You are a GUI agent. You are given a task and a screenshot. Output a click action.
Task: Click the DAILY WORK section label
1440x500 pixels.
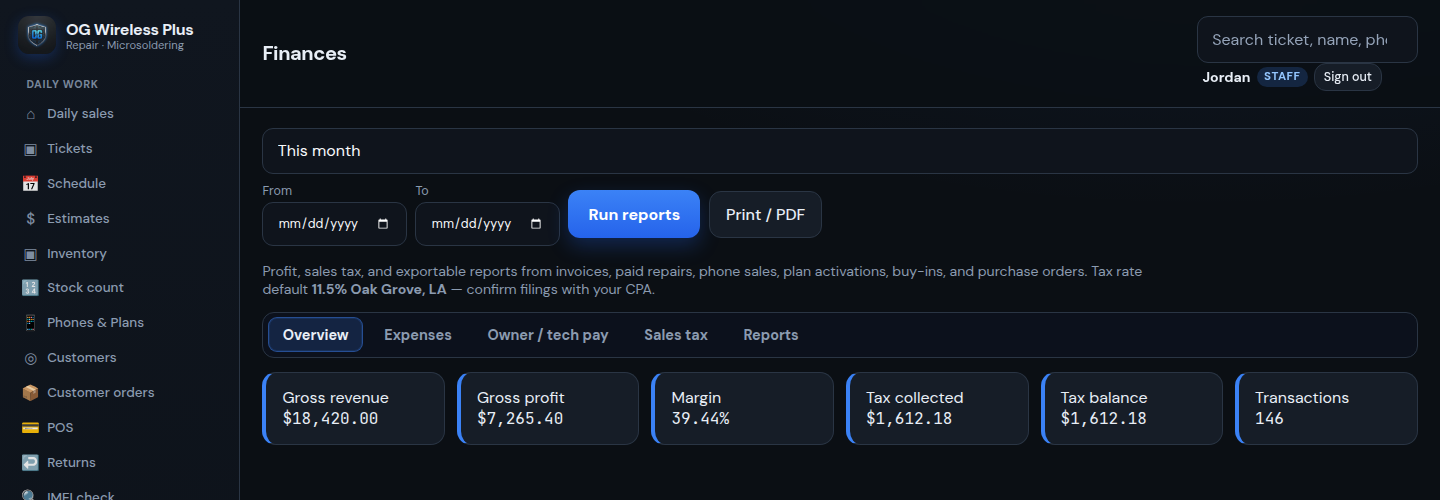click(x=62, y=84)
